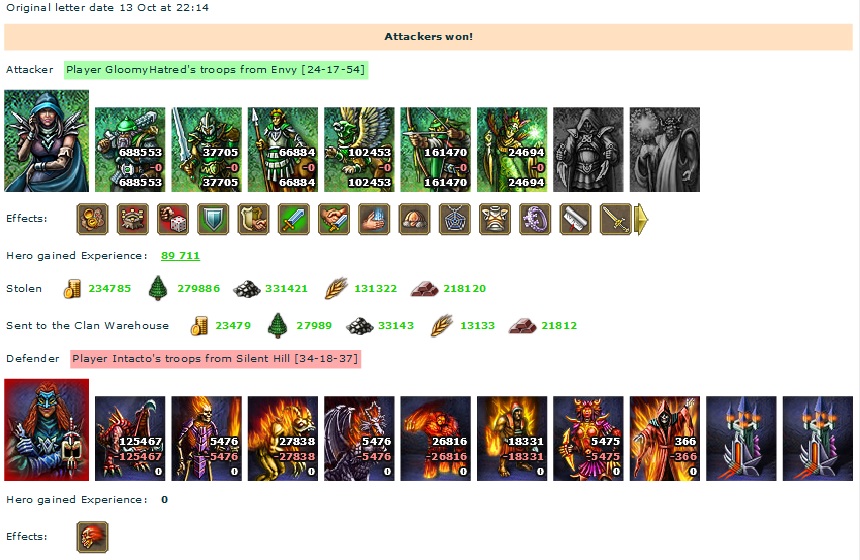The width and height of the screenshot is (860, 560).
Task: Click the rolled scroll effect icon
Action: click(x=575, y=219)
